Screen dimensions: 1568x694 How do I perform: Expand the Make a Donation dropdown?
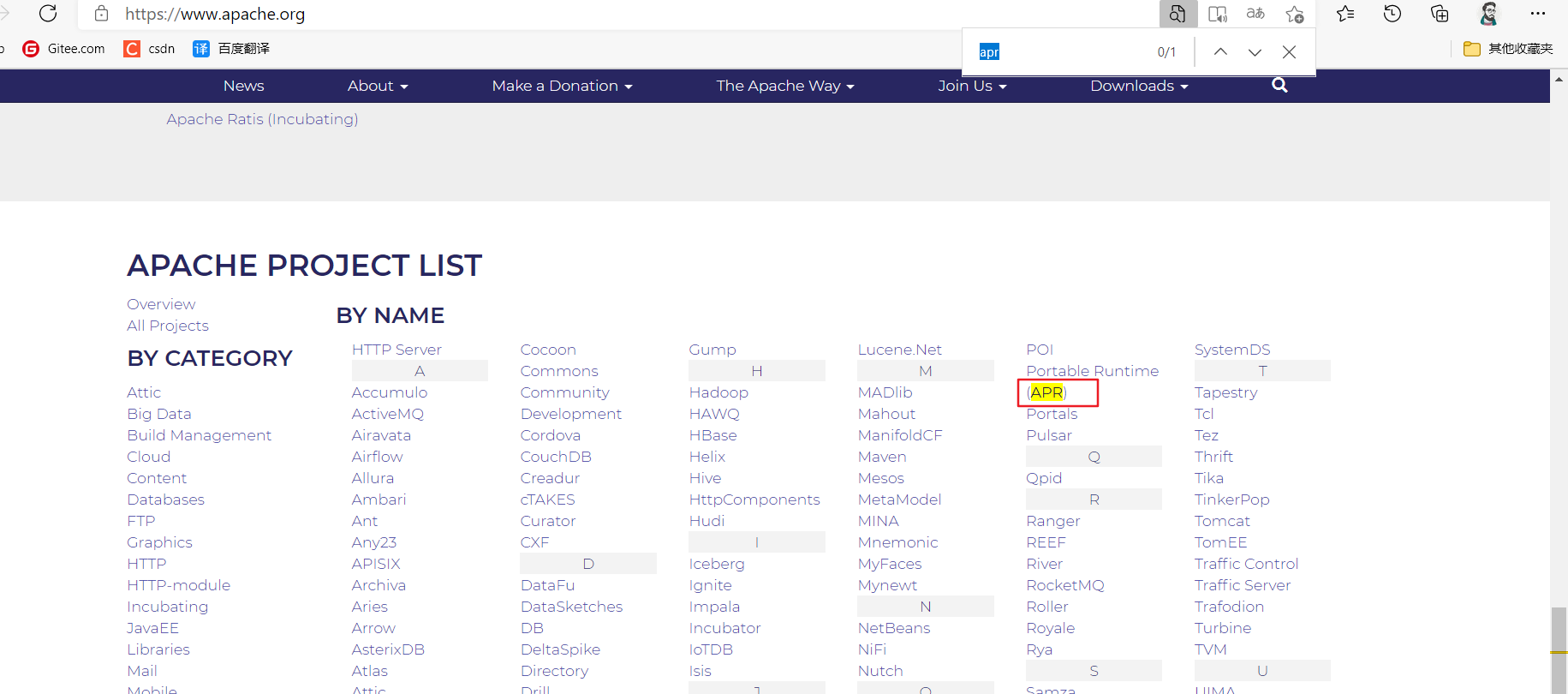point(562,86)
